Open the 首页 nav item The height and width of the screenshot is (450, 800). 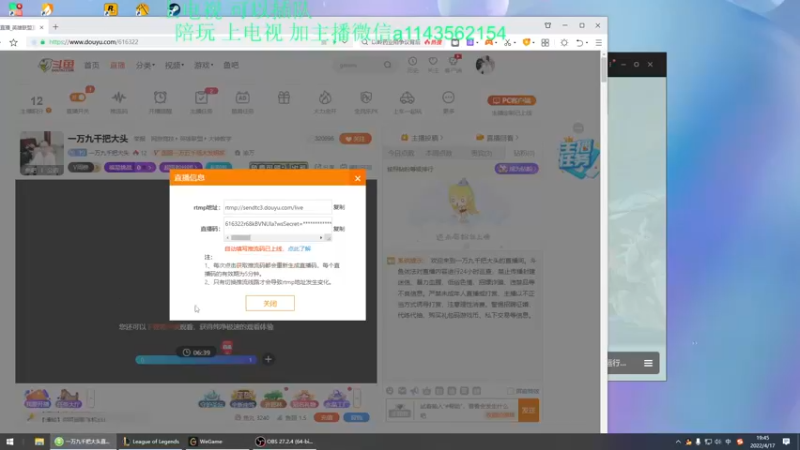coord(91,65)
